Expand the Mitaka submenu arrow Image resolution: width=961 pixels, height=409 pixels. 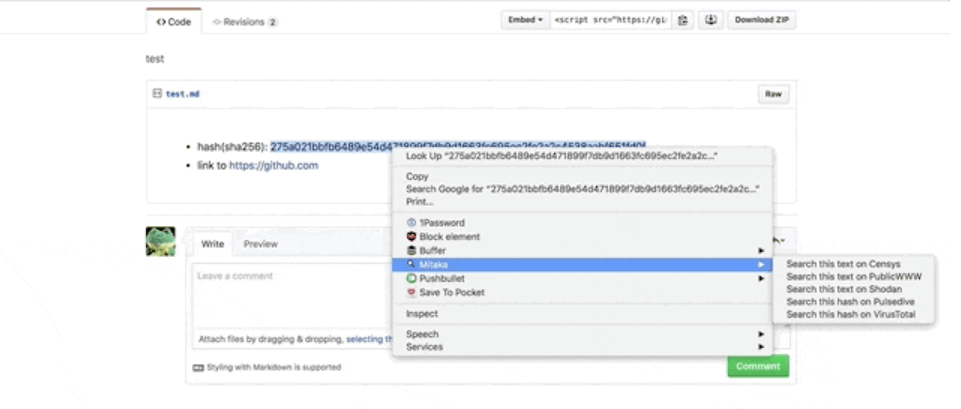pyautogui.click(x=761, y=265)
